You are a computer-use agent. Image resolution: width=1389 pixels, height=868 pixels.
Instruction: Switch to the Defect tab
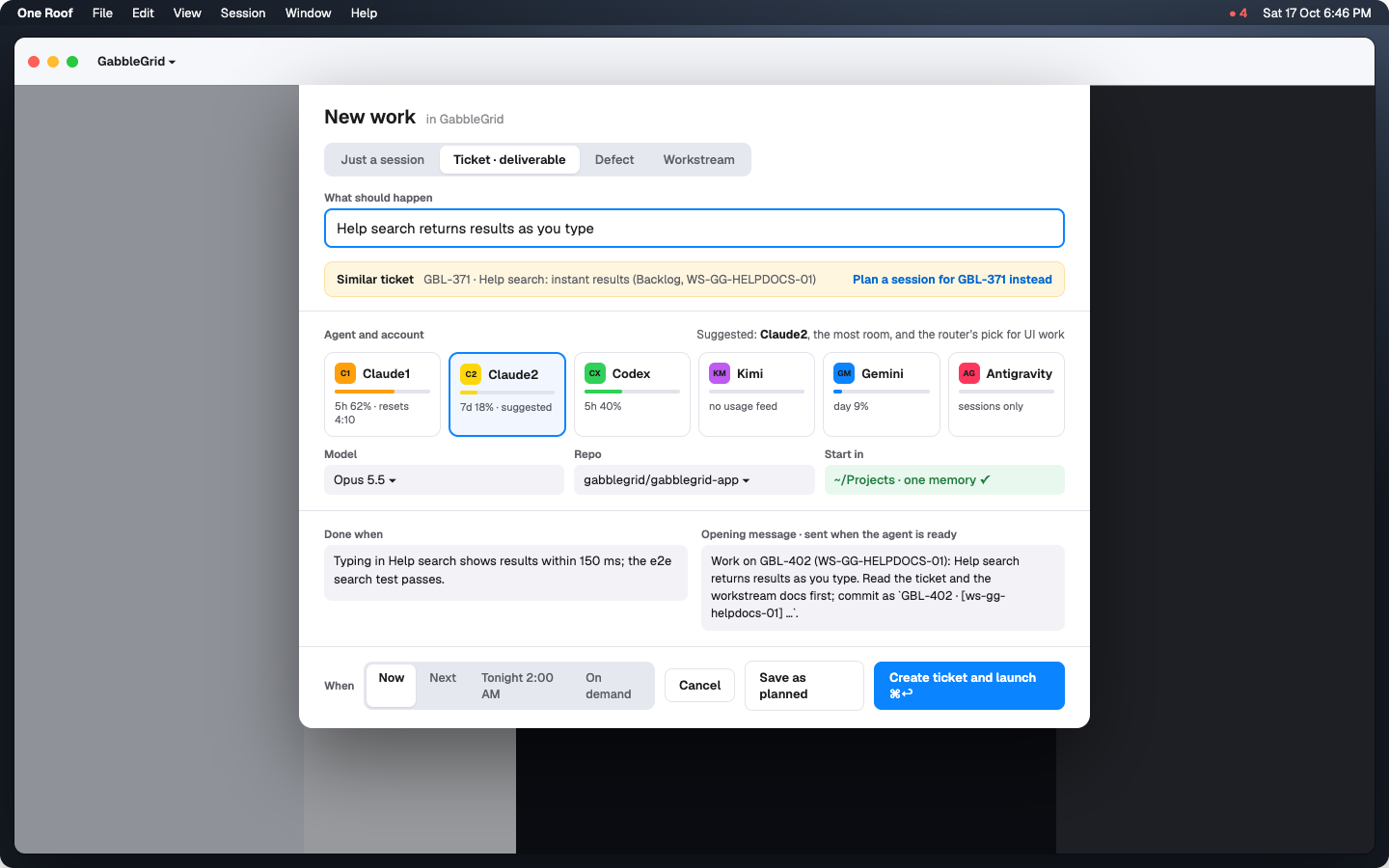614,160
